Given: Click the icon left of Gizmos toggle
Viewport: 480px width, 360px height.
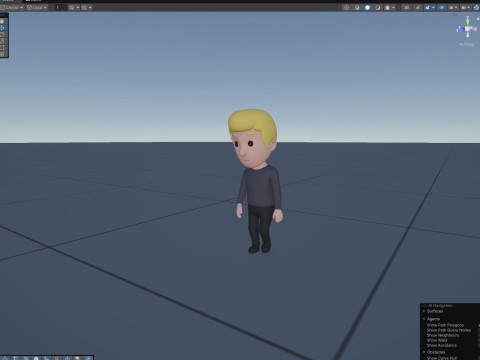Looking at the screenshot, I should (465, 7).
